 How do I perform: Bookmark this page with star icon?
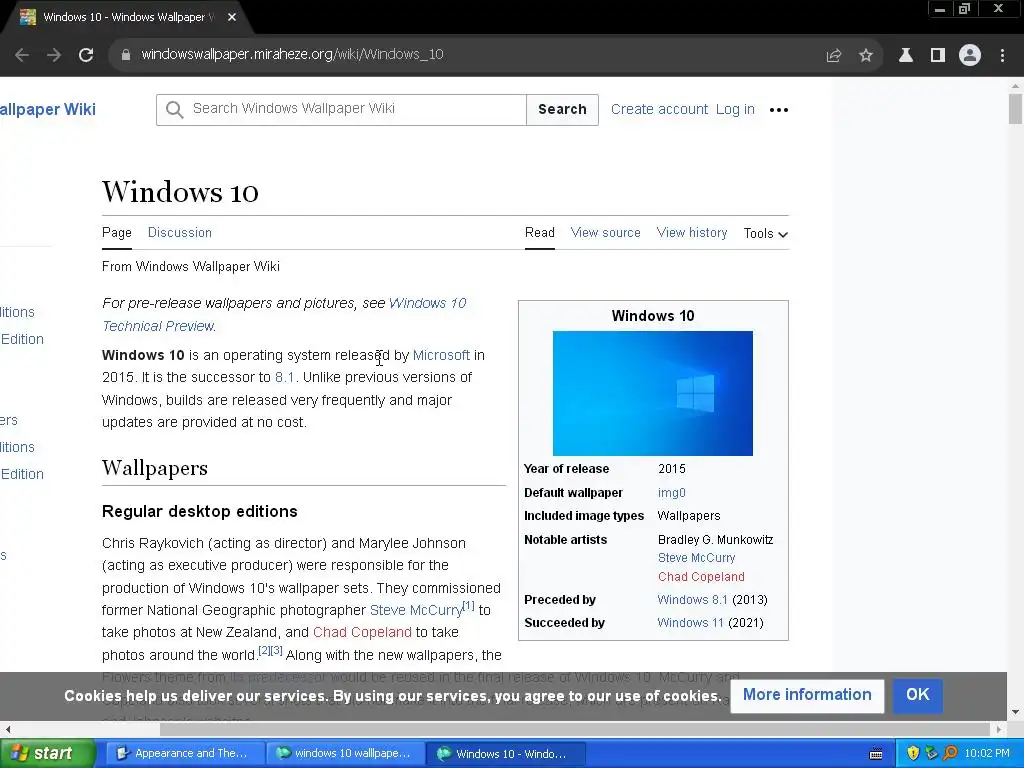coord(866,56)
